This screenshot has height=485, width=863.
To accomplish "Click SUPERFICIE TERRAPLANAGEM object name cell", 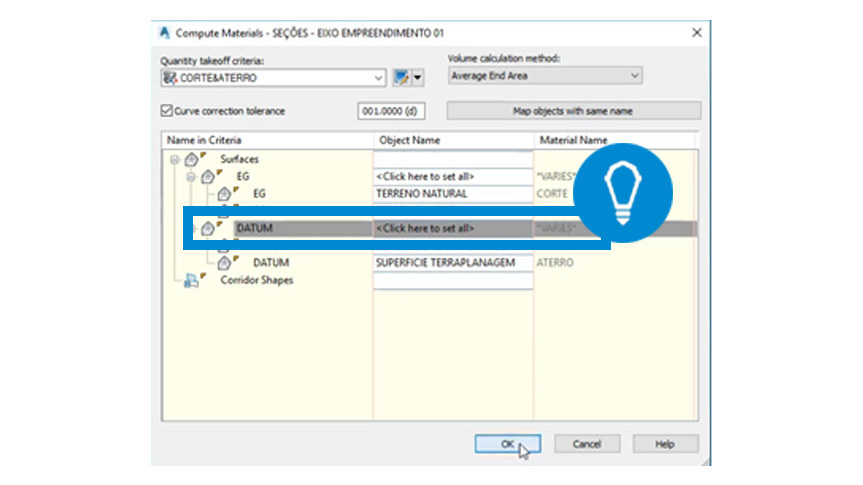I will click(453, 263).
